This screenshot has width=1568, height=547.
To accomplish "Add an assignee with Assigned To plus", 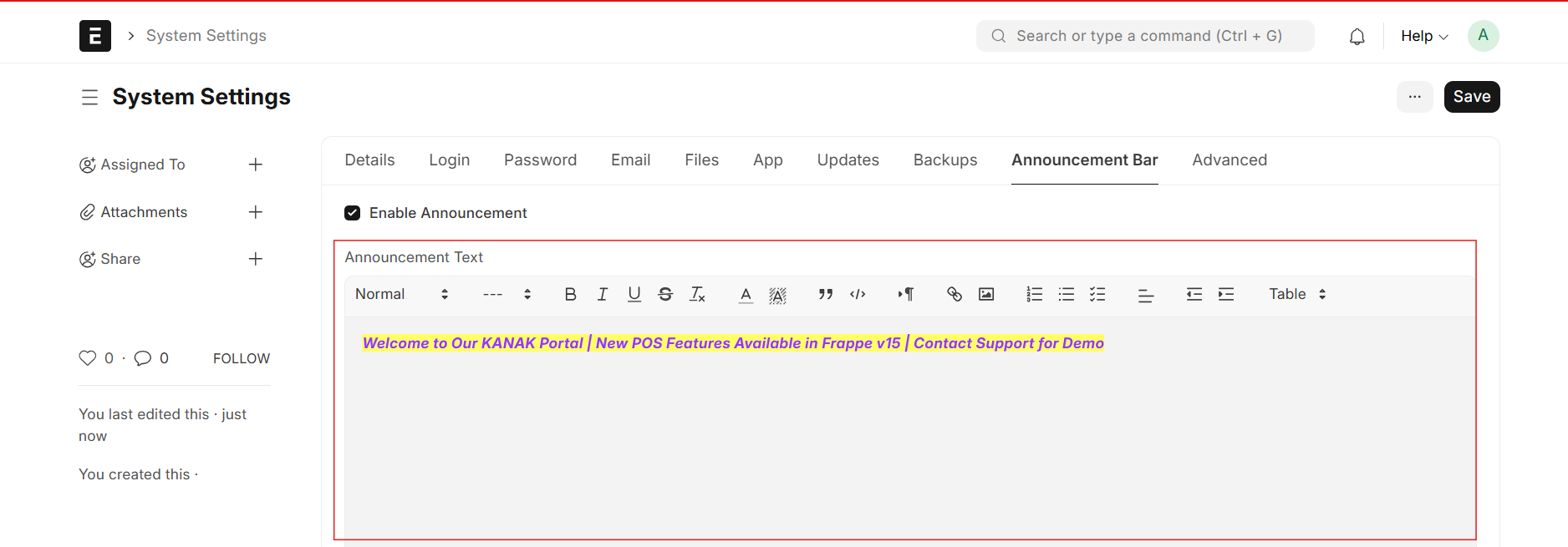I will click(x=256, y=165).
